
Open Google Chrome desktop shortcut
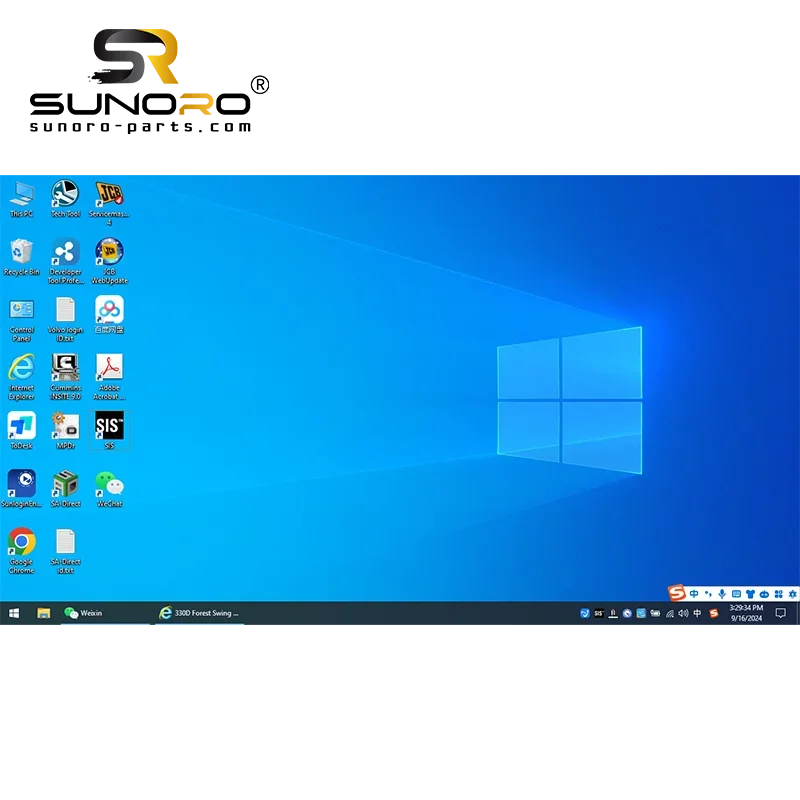click(x=21, y=551)
